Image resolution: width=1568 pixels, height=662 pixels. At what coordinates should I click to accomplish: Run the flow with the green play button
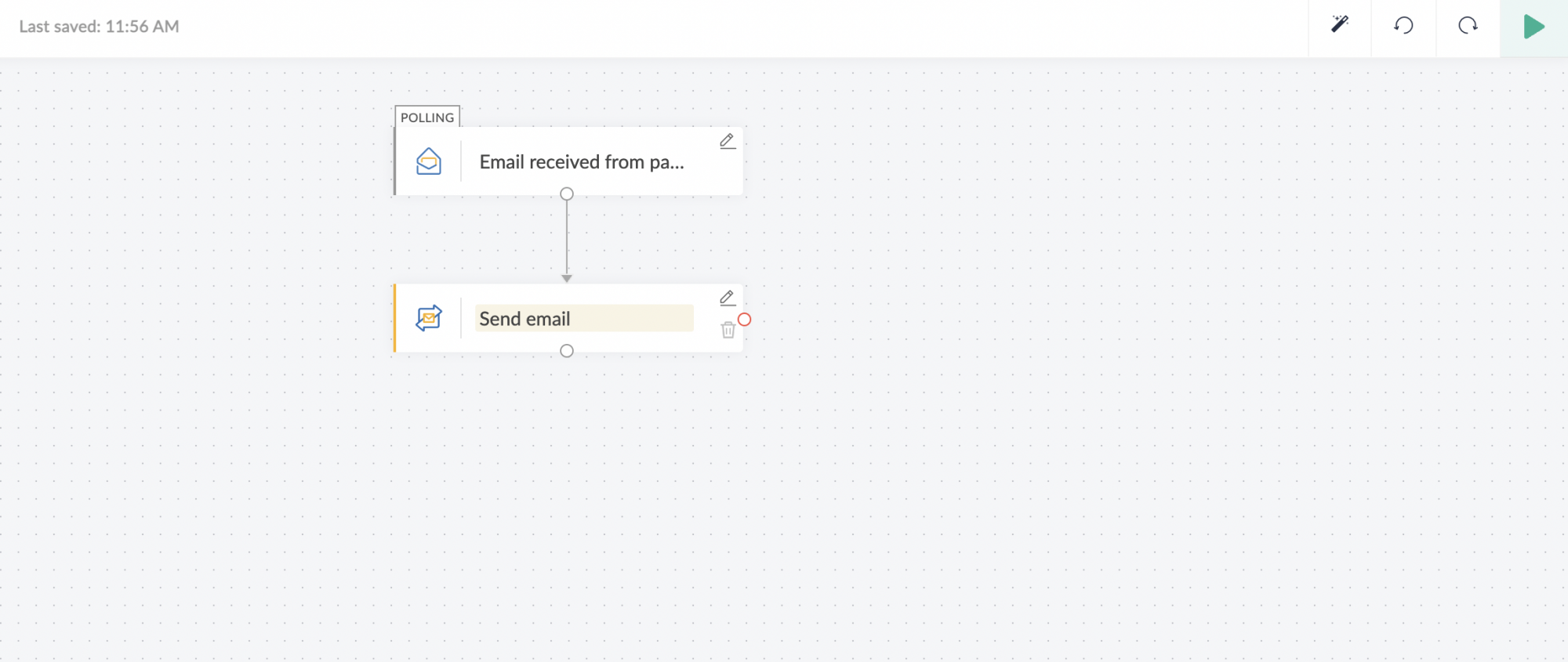(1534, 27)
